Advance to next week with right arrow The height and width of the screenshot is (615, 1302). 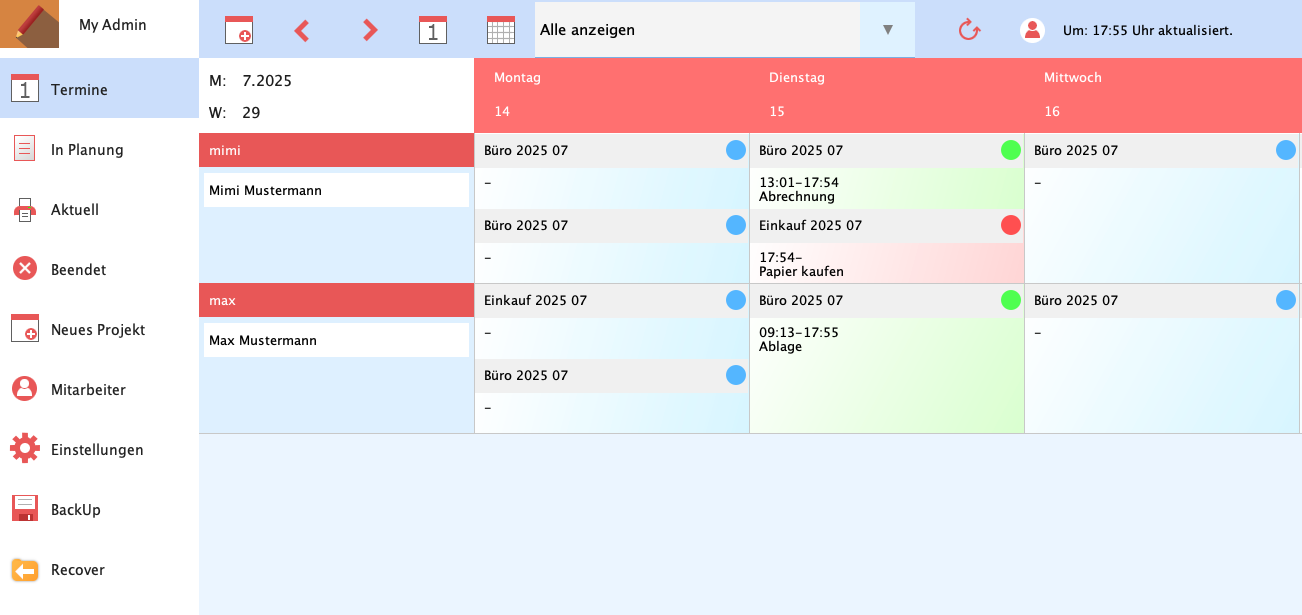coord(370,30)
